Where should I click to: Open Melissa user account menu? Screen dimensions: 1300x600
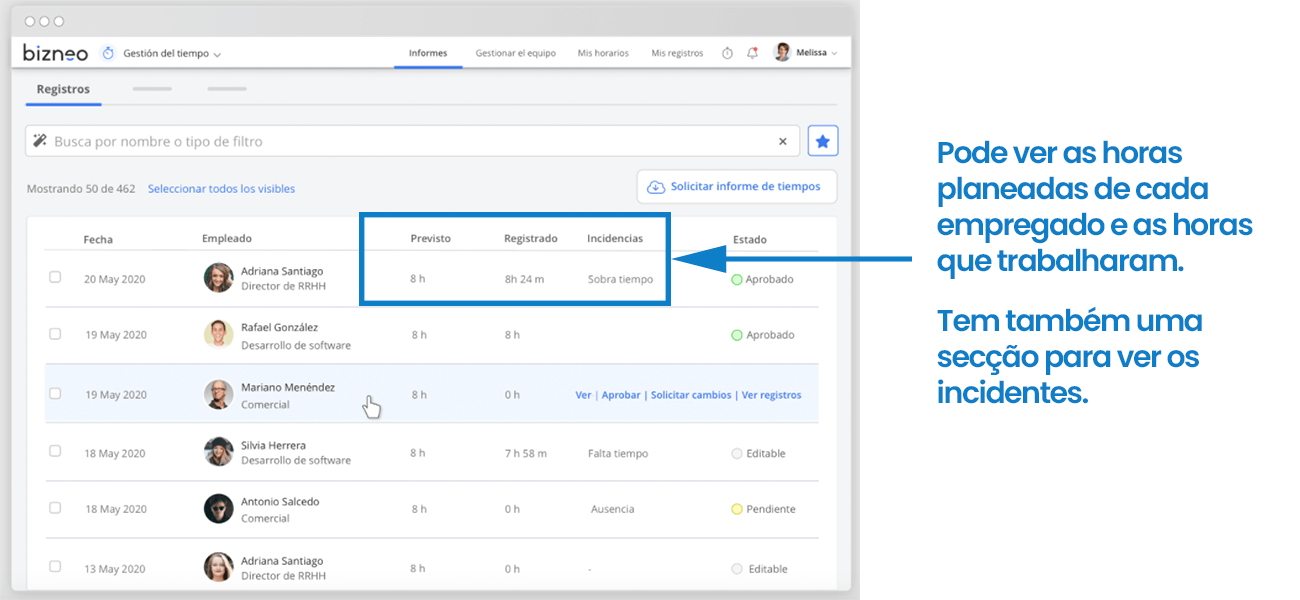[x=806, y=53]
